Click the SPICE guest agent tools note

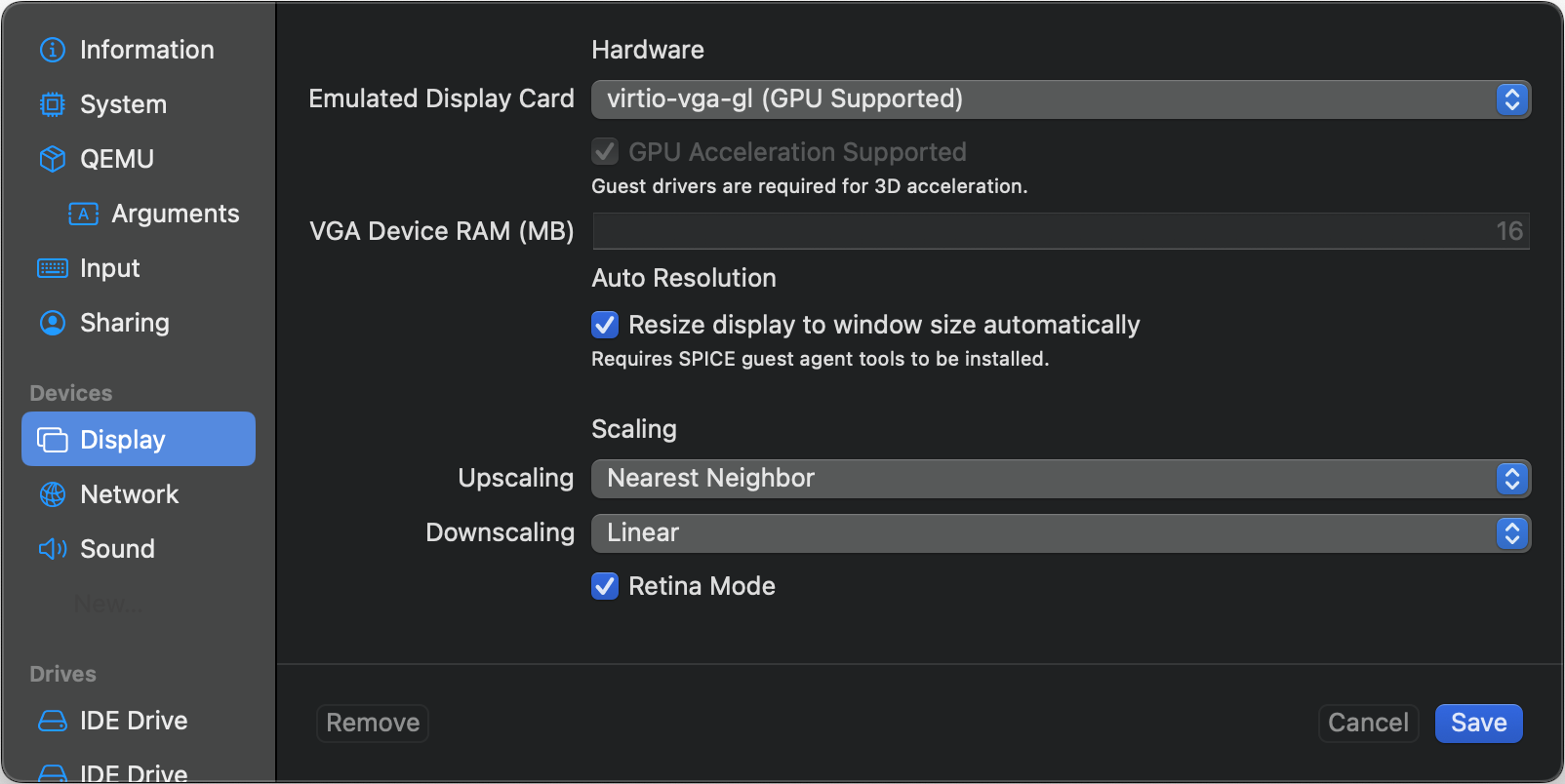pos(821,359)
